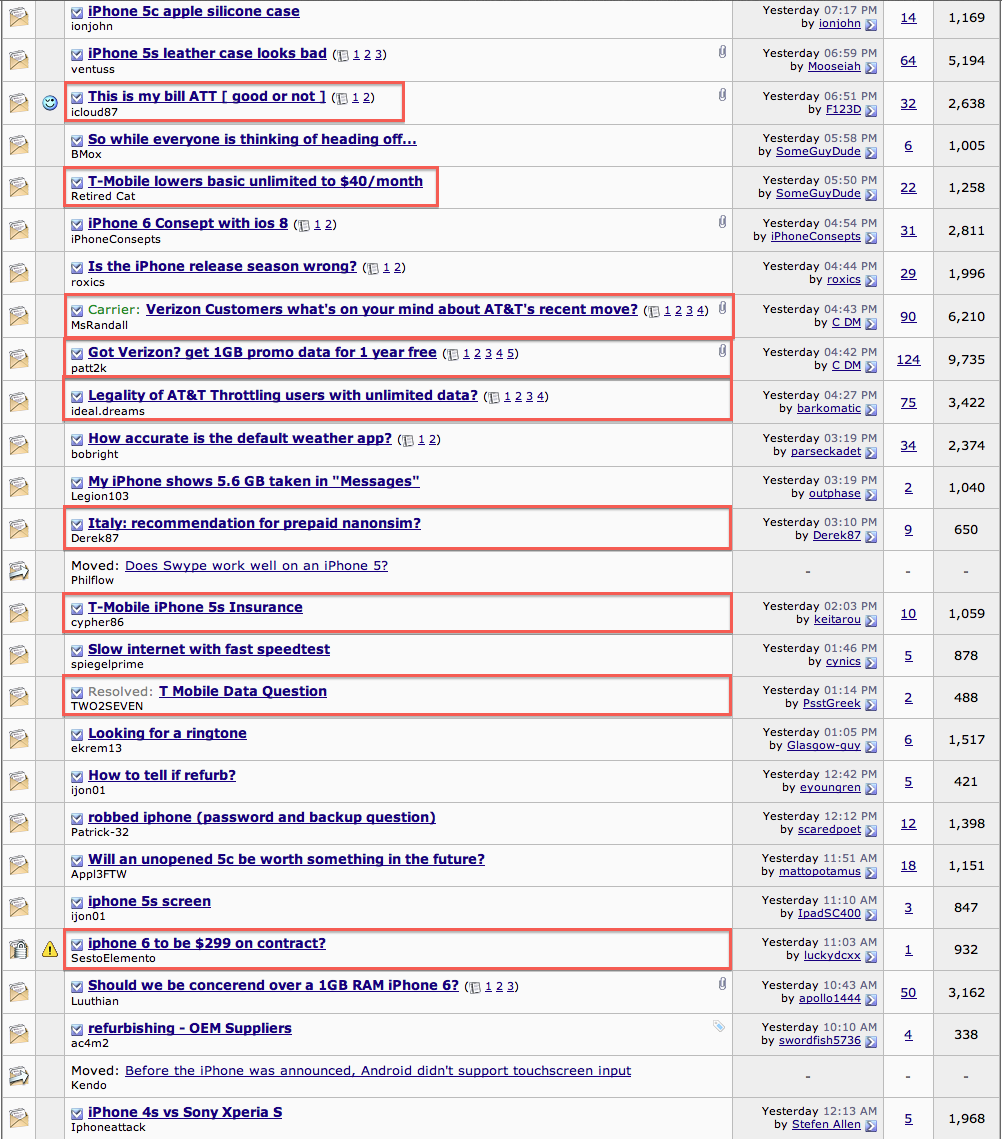Click smiley post icon on ATT bill thread
Image resolution: width=1002 pixels, height=1139 pixels.
click(49, 102)
